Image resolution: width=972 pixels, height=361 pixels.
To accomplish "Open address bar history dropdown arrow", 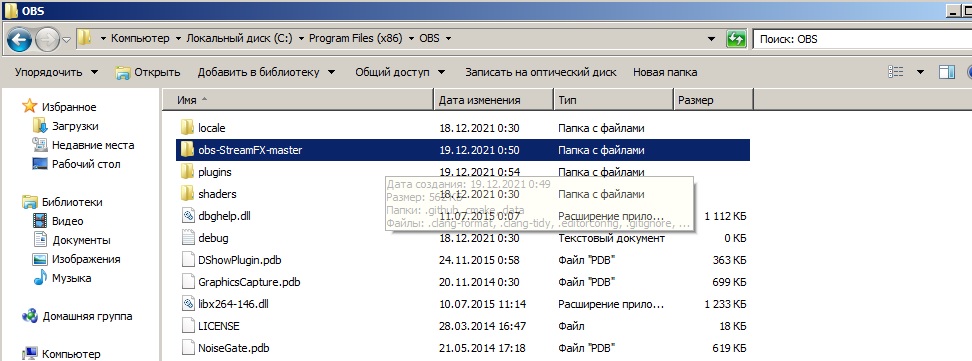I will 712,39.
